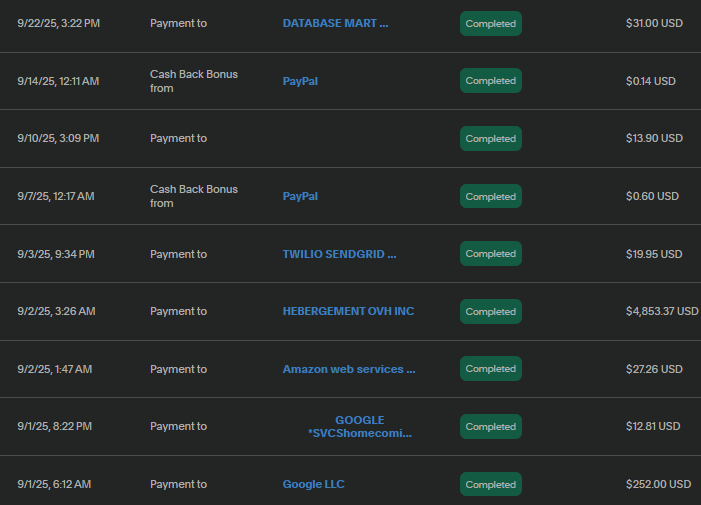Click the 9/10/25, 3:09 PM transaction date
701x505 pixels.
tap(58, 139)
